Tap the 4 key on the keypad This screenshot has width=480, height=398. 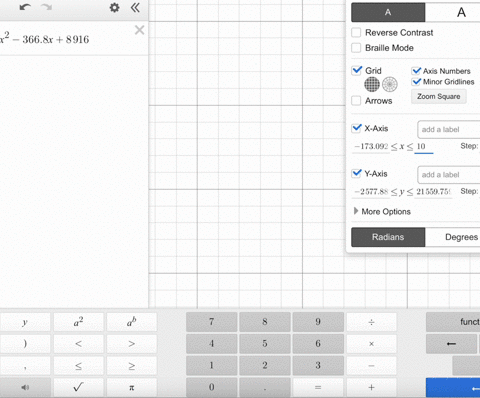click(211, 344)
